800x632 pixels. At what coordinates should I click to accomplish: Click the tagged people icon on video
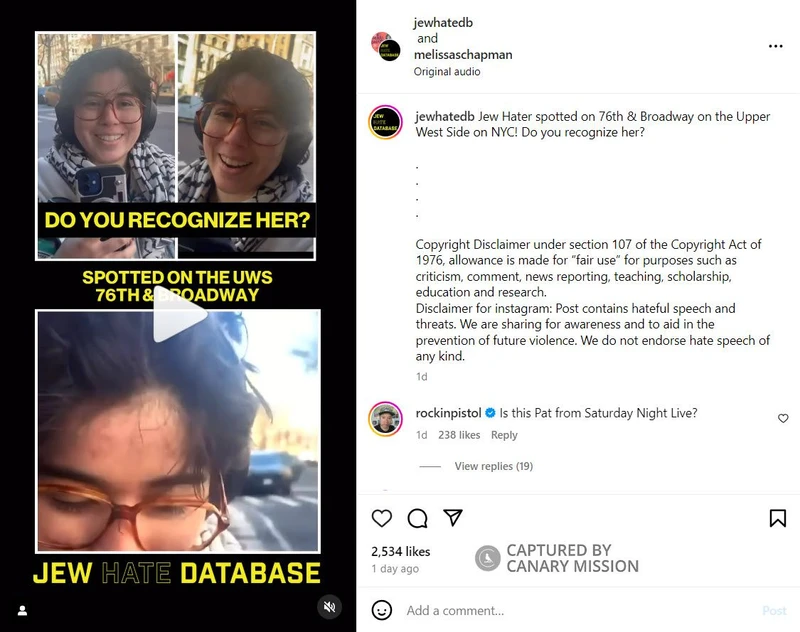click(x=22, y=610)
